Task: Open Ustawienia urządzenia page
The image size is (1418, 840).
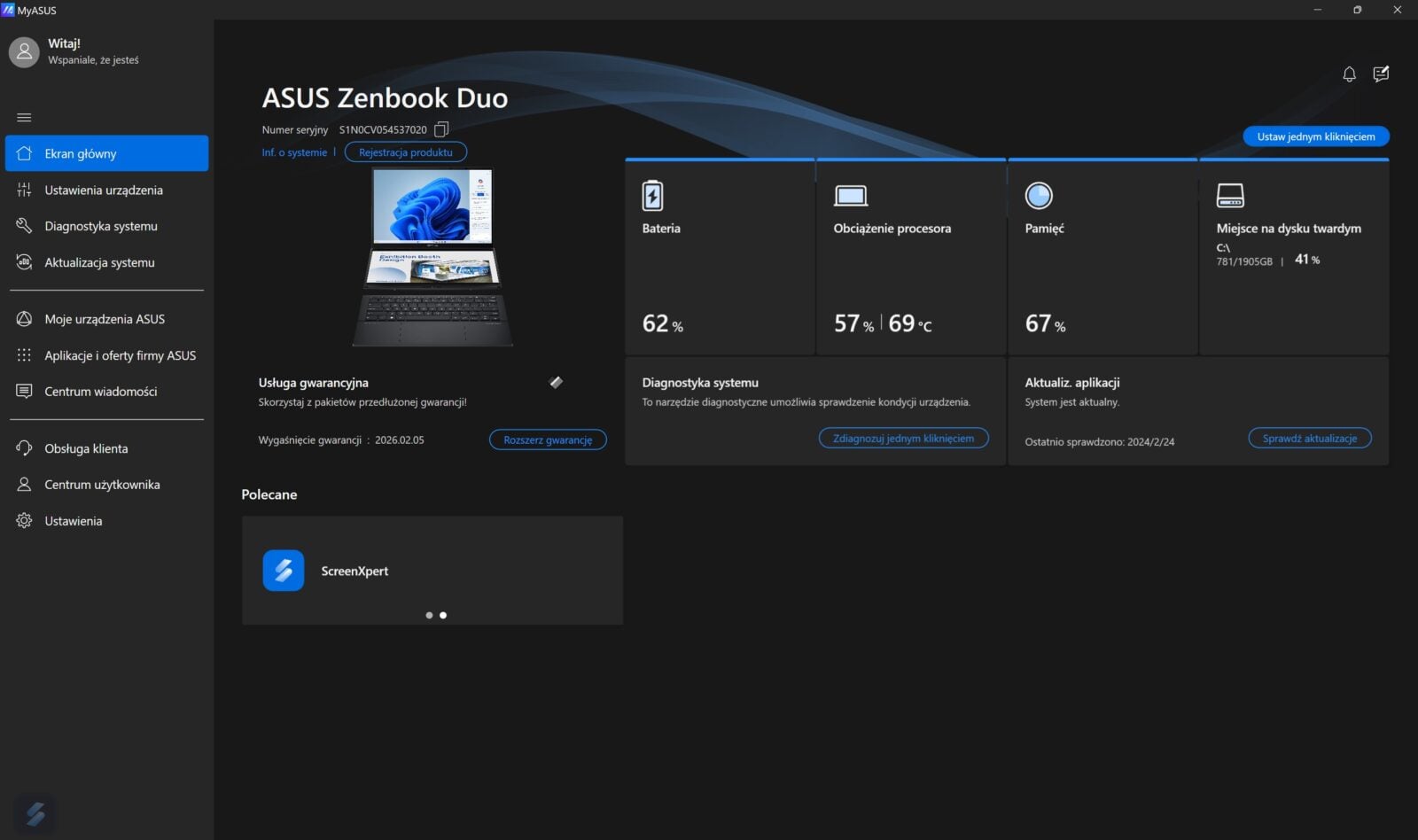Action: (x=106, y=190)
